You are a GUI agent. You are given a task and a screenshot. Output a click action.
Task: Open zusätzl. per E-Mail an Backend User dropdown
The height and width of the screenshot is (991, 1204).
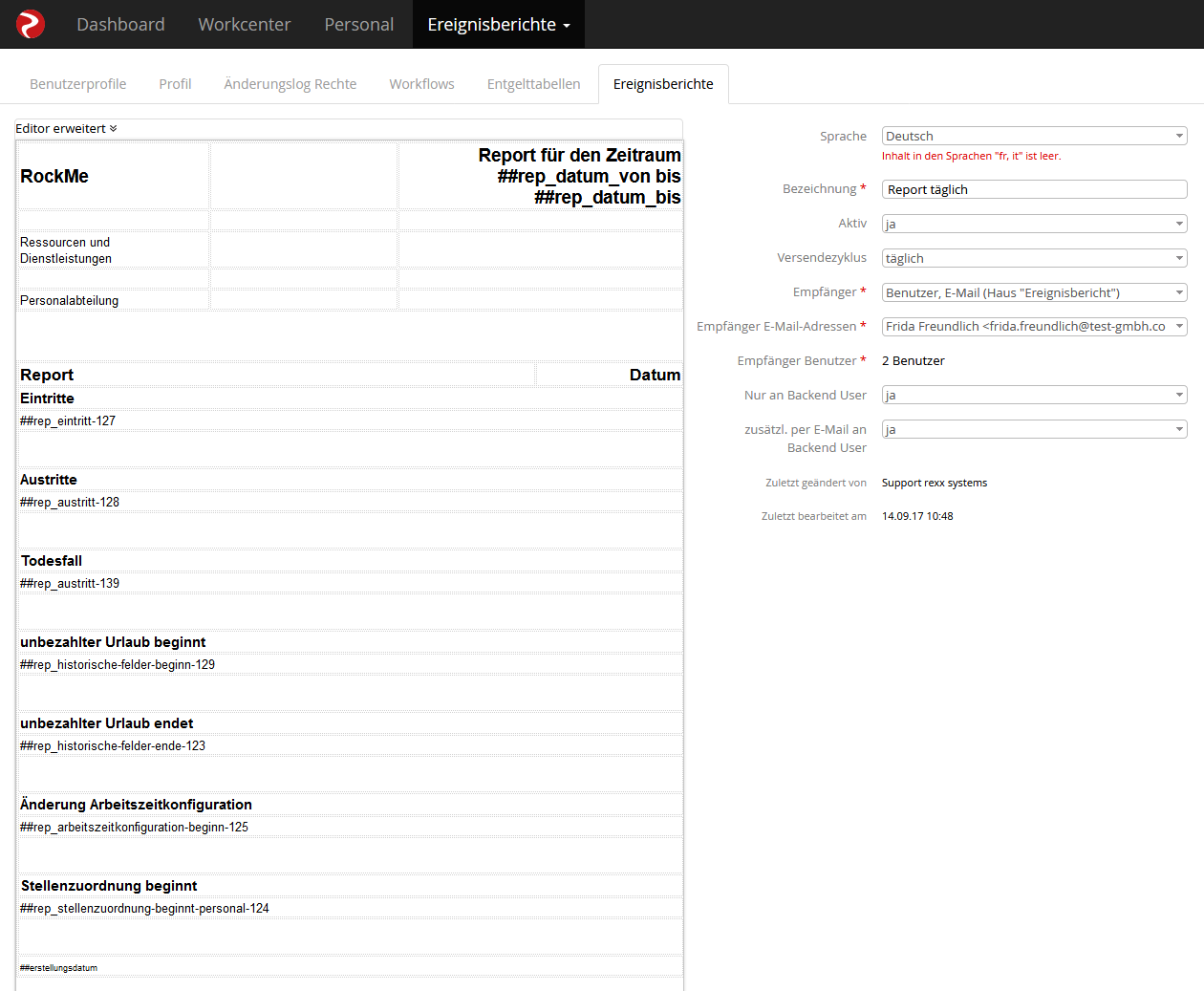1034,429
